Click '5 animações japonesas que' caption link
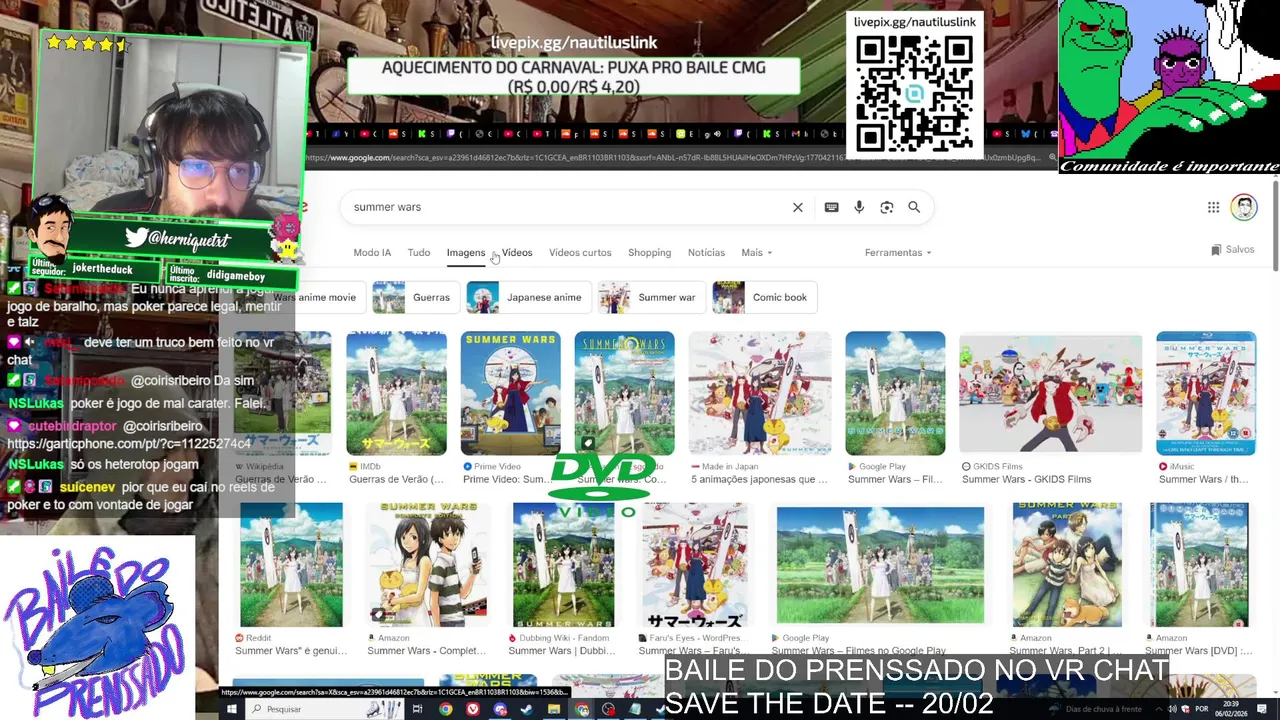The image size is (1280, 720). coord(759,480)
